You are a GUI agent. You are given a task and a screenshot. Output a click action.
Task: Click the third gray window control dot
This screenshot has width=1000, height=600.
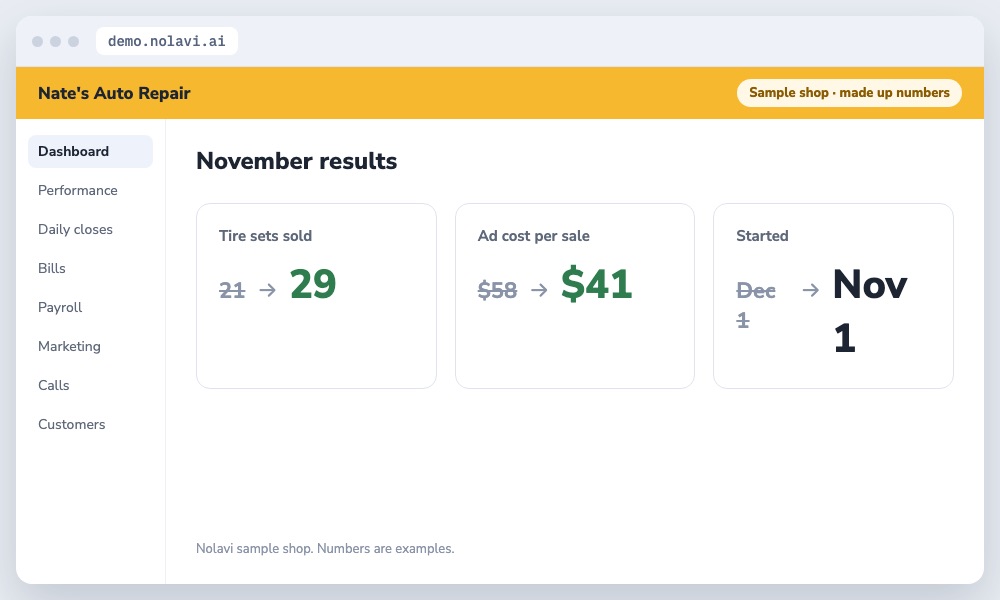coord(73,41)
